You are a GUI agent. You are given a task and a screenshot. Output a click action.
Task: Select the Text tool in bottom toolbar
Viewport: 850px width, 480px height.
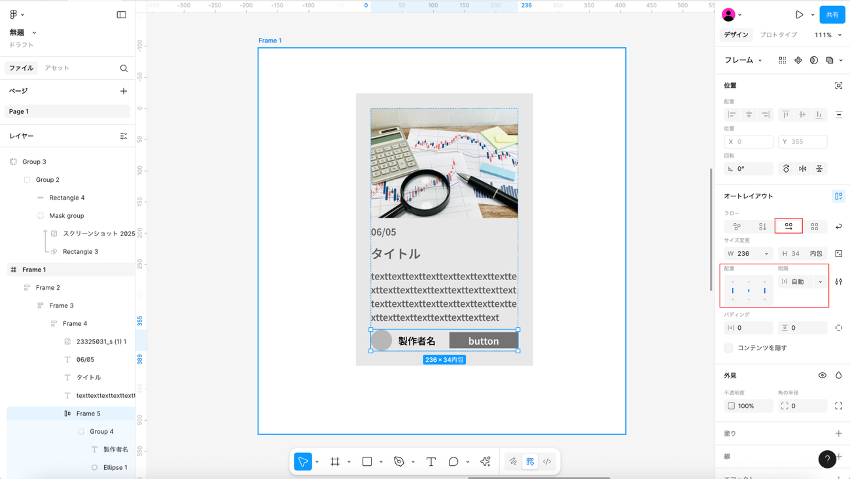431,462
